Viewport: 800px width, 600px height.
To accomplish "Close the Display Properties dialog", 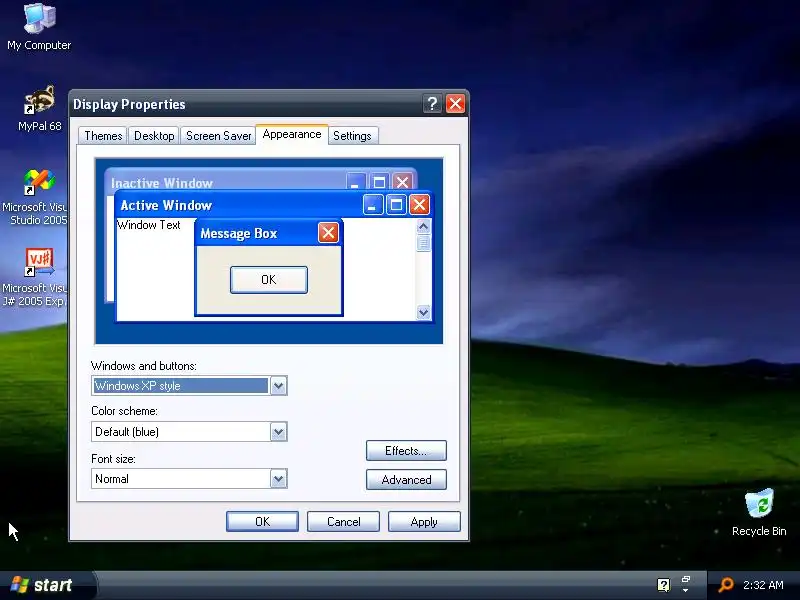I will (455, 104).
